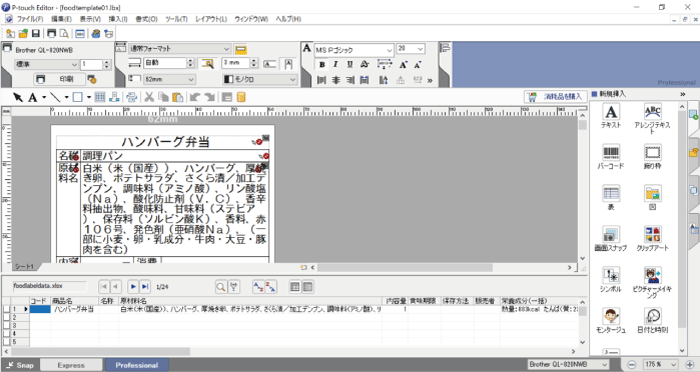Open the 書式(O) menu
Screen dimensions: 700x372
(x=146, y=19)
